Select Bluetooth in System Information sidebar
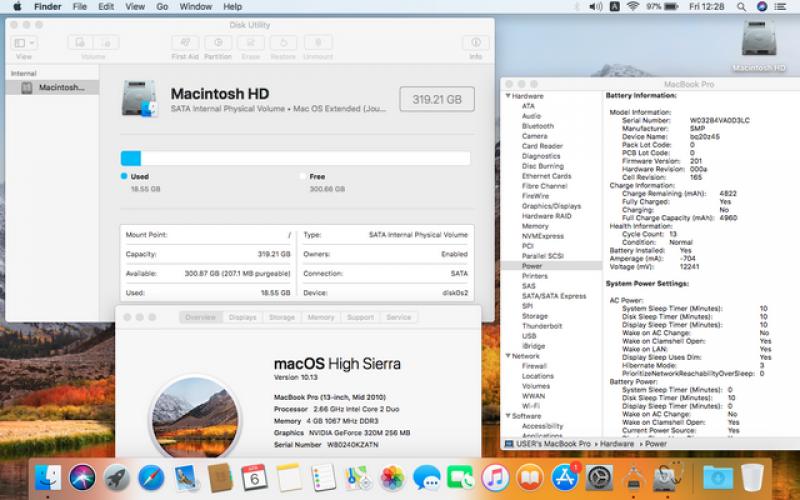Viewport: 800px width, 500px height. (537, 126)
